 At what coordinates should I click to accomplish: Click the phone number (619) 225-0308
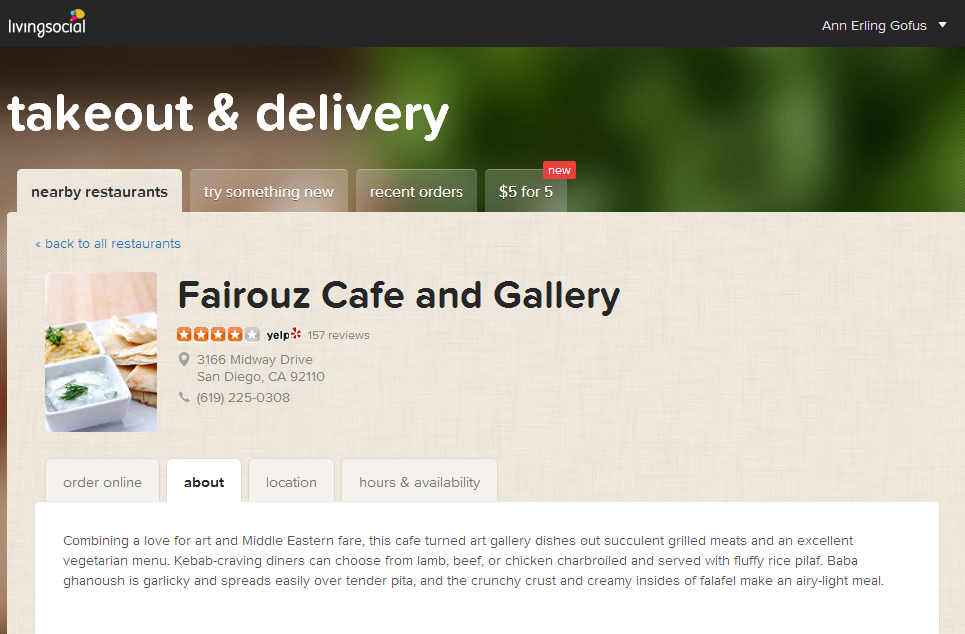(x=243, y=398)
